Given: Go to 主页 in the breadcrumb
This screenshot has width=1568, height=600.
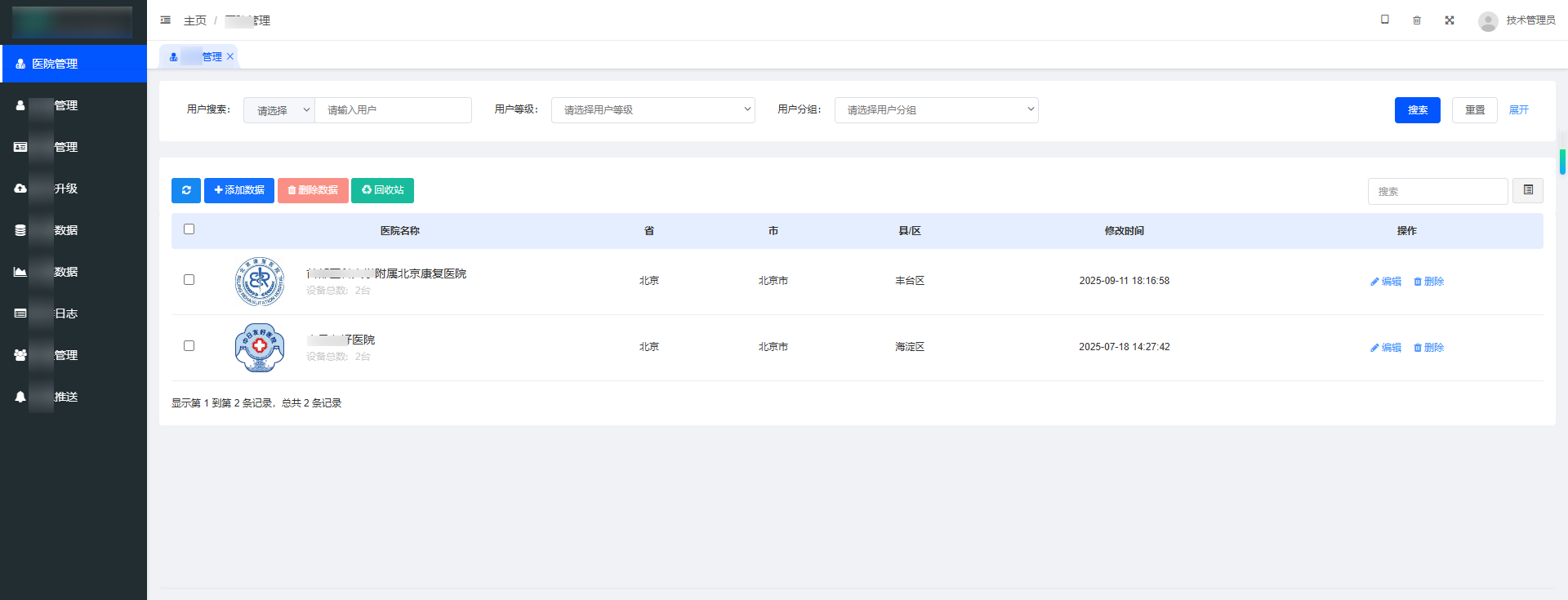Looking at the screenshot, I should point(195,20).
